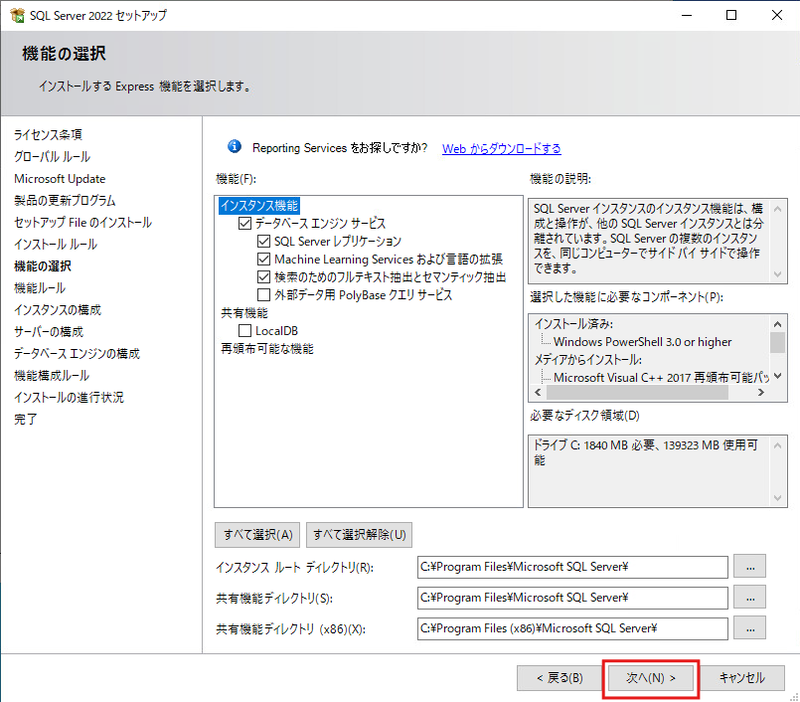Click scroll down arrow in 機能の説明 box
The width and height of the screenshot is (800, 702).
coord(778,274)
